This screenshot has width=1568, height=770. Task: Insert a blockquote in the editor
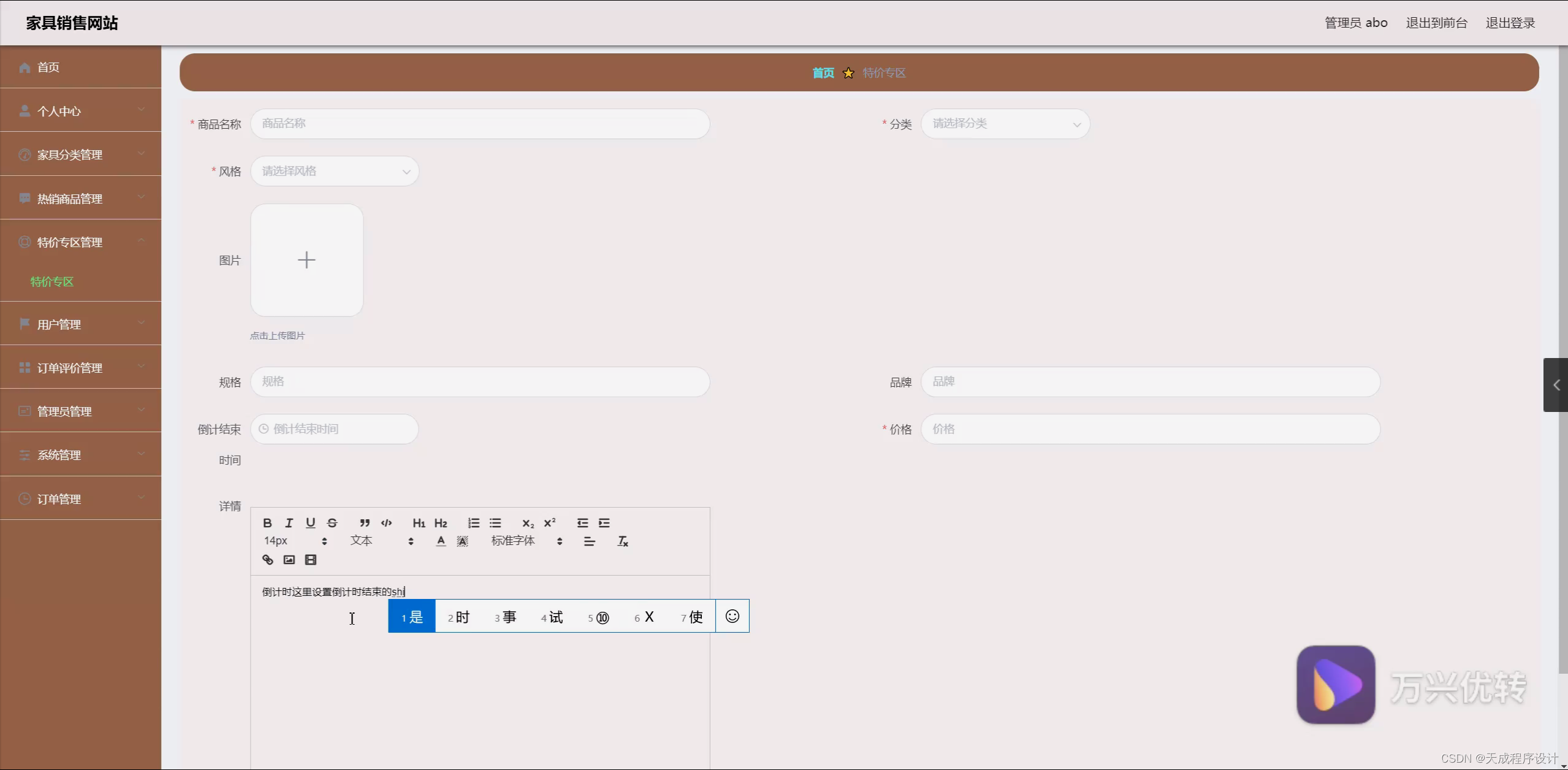click(365, 523)
